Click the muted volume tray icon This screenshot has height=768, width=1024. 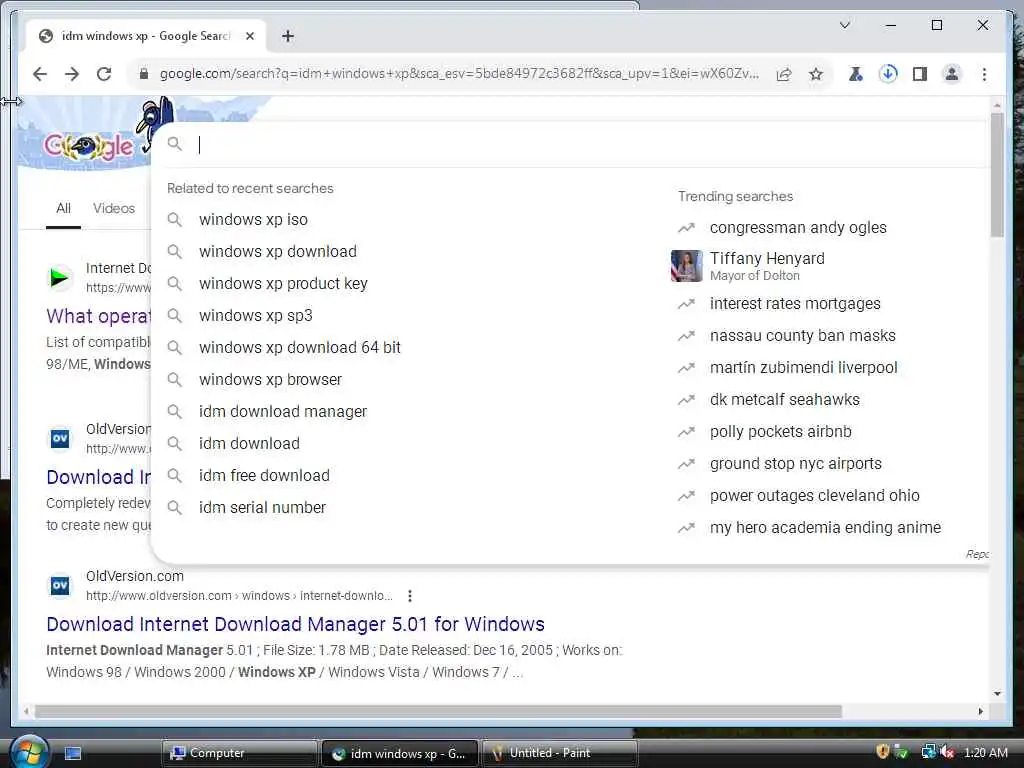point(947,752)
